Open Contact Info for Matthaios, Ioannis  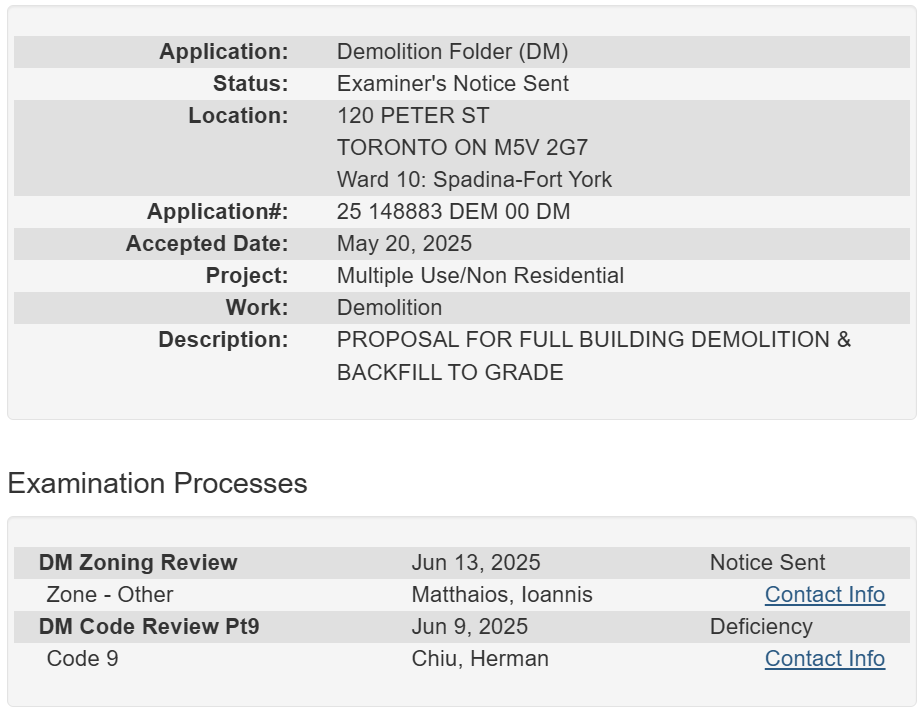pyautogui.click(x=824, y=595)
